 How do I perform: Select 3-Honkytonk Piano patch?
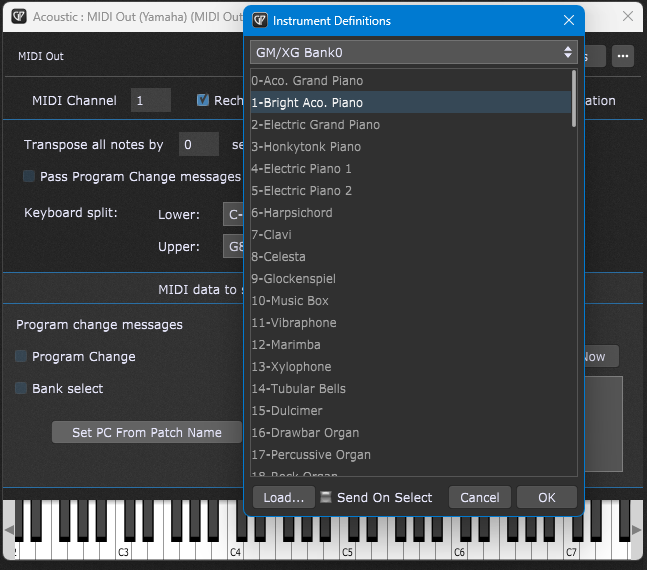411,147
